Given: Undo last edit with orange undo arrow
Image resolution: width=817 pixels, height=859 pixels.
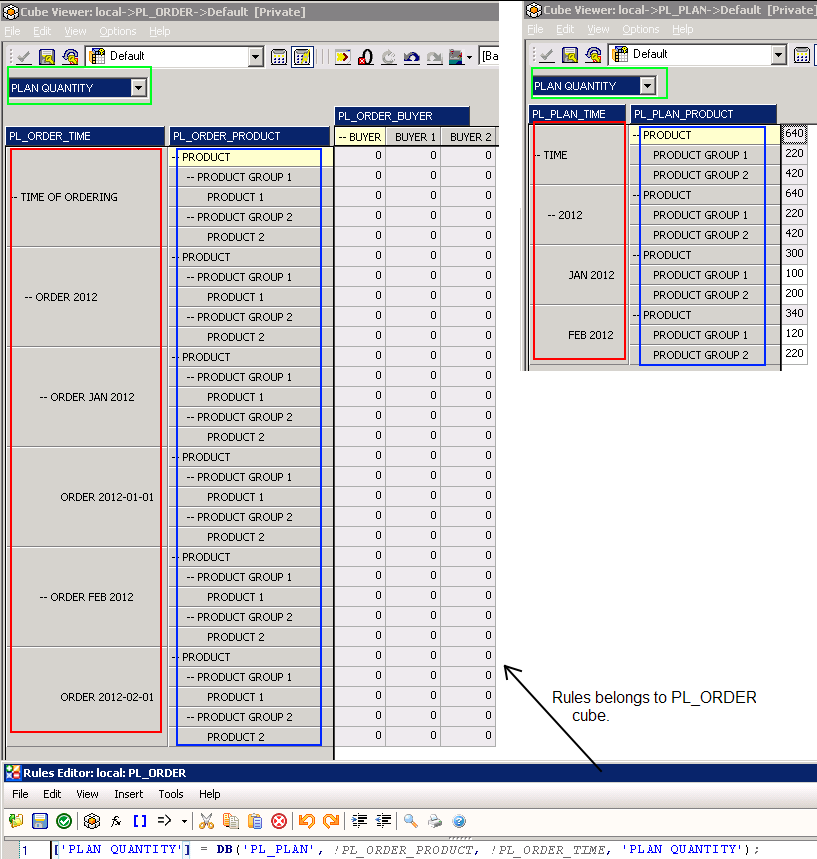Looking at the screenshot, I should [x=307, y=821].
